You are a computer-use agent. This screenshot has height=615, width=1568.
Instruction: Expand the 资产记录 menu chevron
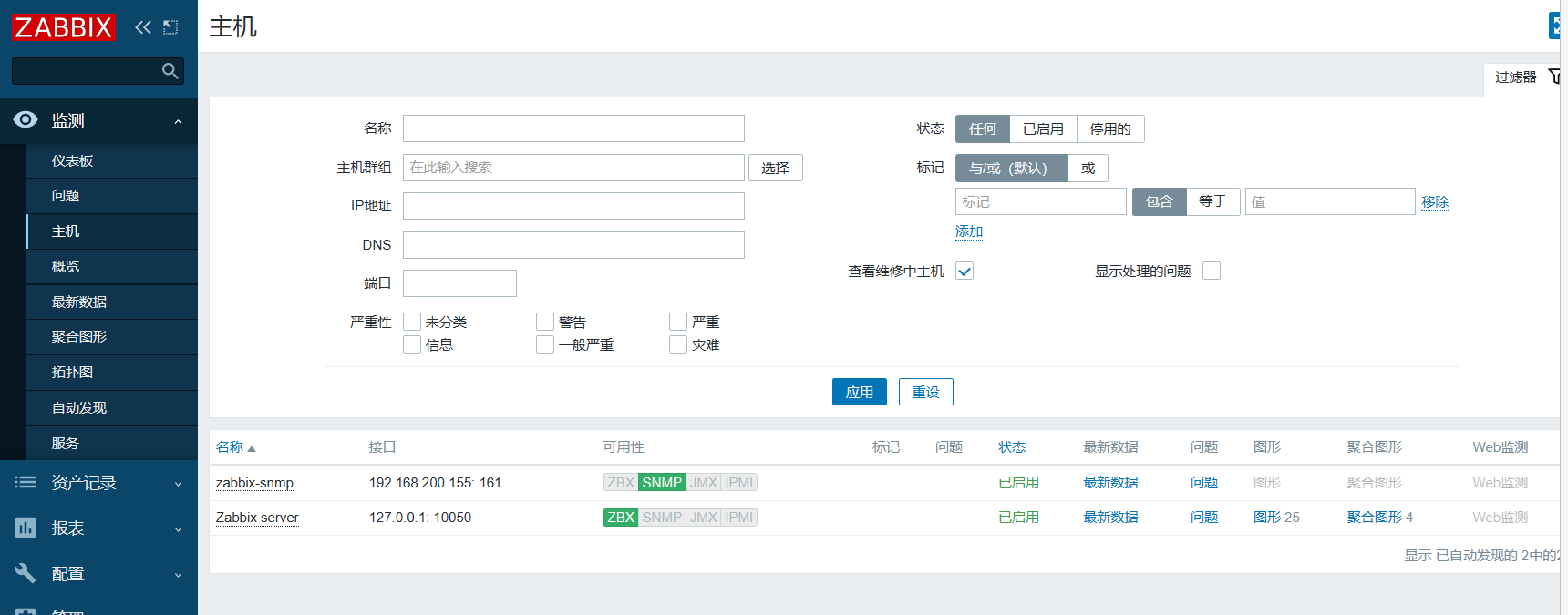[179, 484]
